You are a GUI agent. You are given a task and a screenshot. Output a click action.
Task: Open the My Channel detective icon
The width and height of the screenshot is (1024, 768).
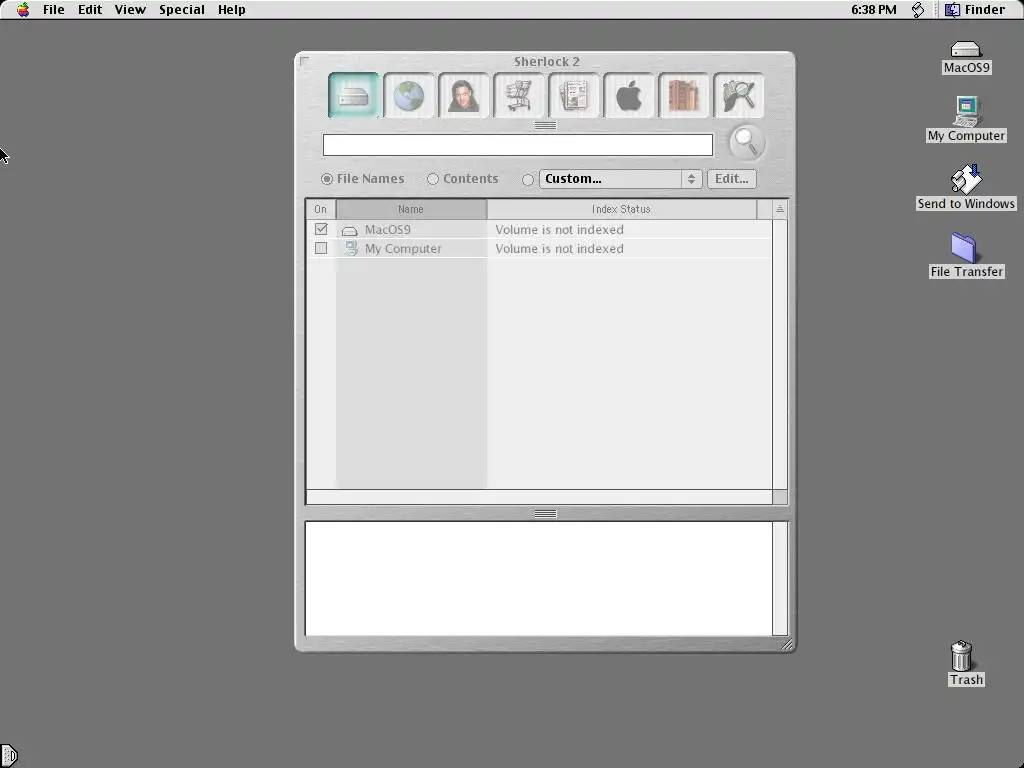coord(739,95)
